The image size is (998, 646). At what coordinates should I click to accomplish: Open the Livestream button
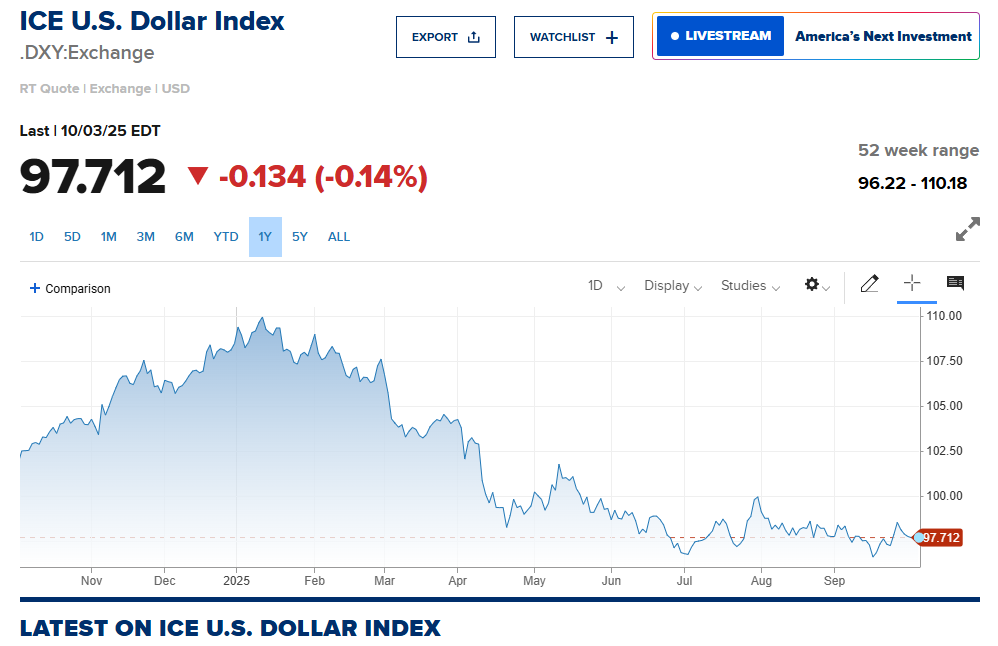[720, 36]
